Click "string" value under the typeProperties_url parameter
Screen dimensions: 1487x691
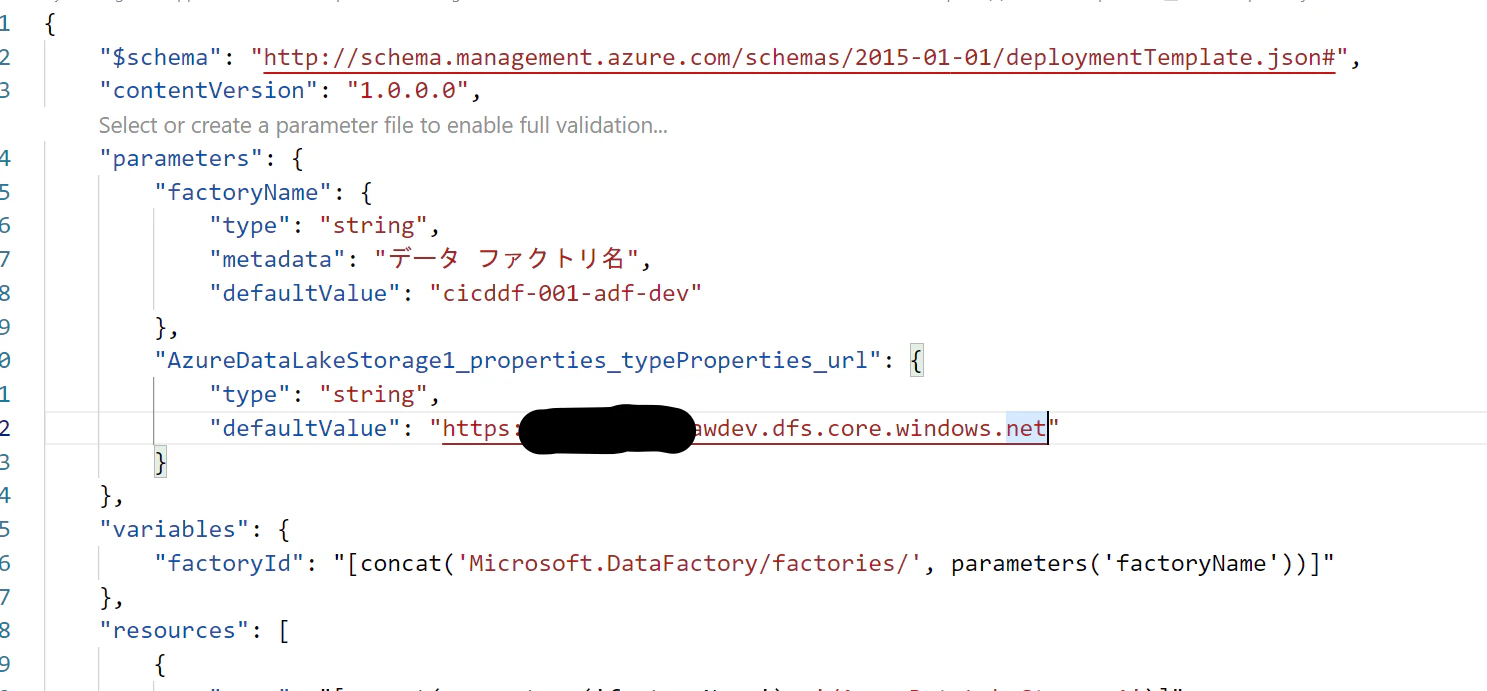[373, 394]
